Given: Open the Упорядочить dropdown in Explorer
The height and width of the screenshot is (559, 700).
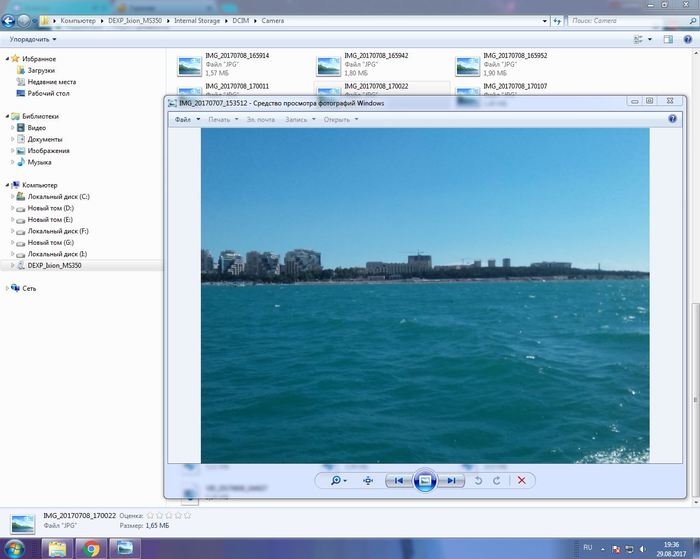Looking at the screenshot, I should coord(32,40).
